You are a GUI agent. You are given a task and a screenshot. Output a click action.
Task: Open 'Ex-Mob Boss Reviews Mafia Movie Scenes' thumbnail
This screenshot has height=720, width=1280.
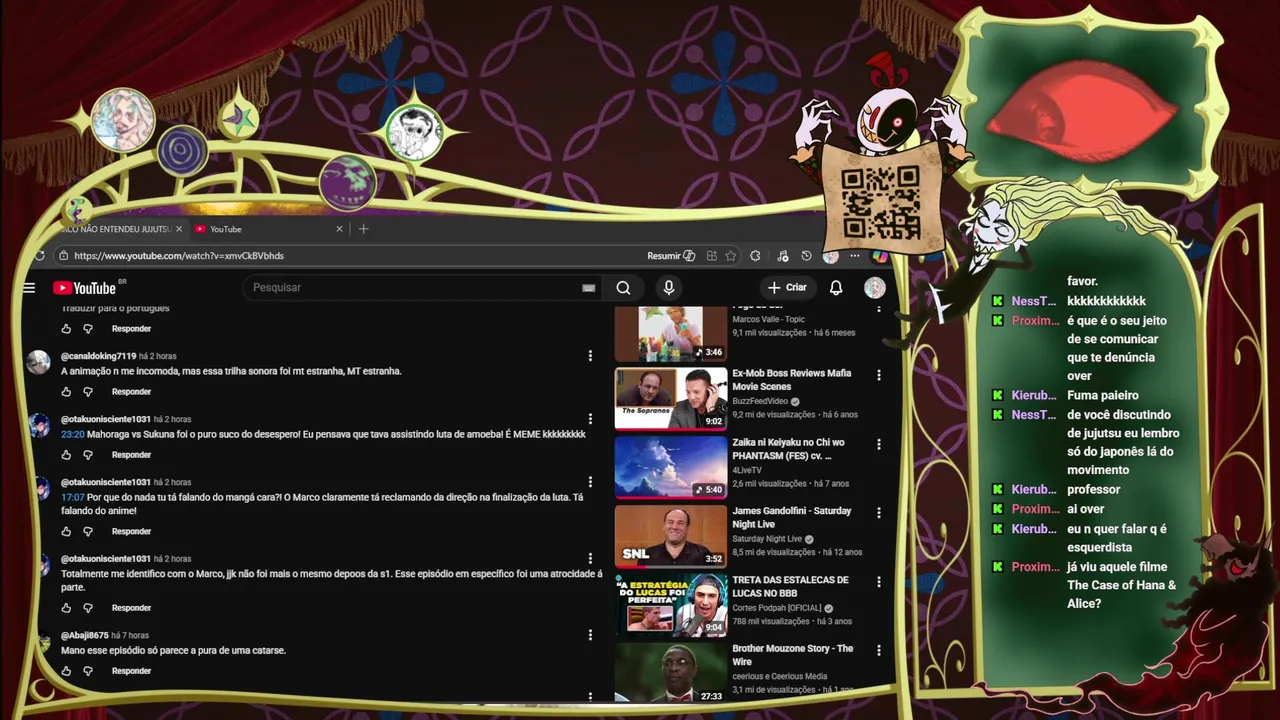[670, 399]
